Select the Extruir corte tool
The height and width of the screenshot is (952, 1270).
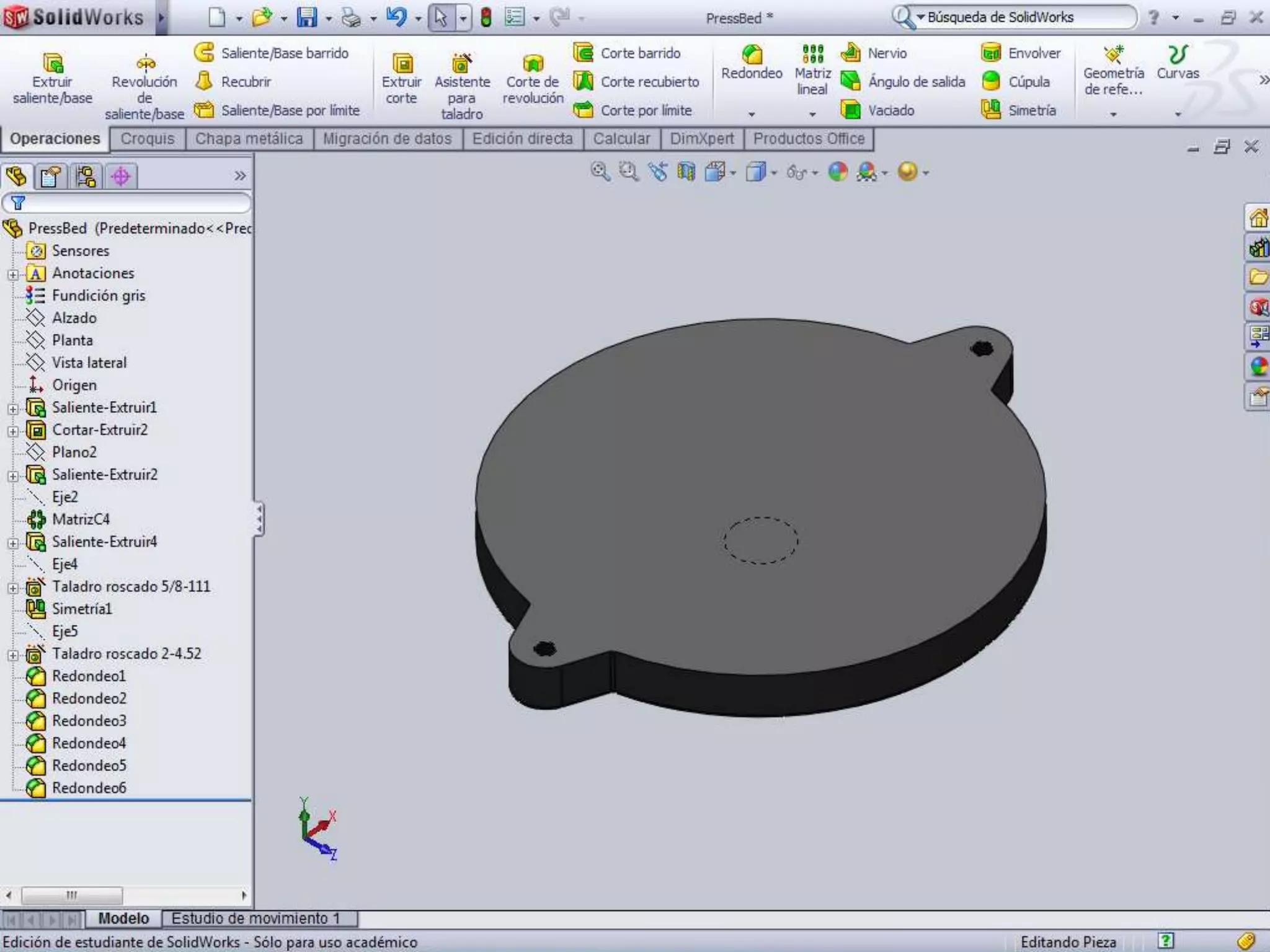(x=401, y=78)
